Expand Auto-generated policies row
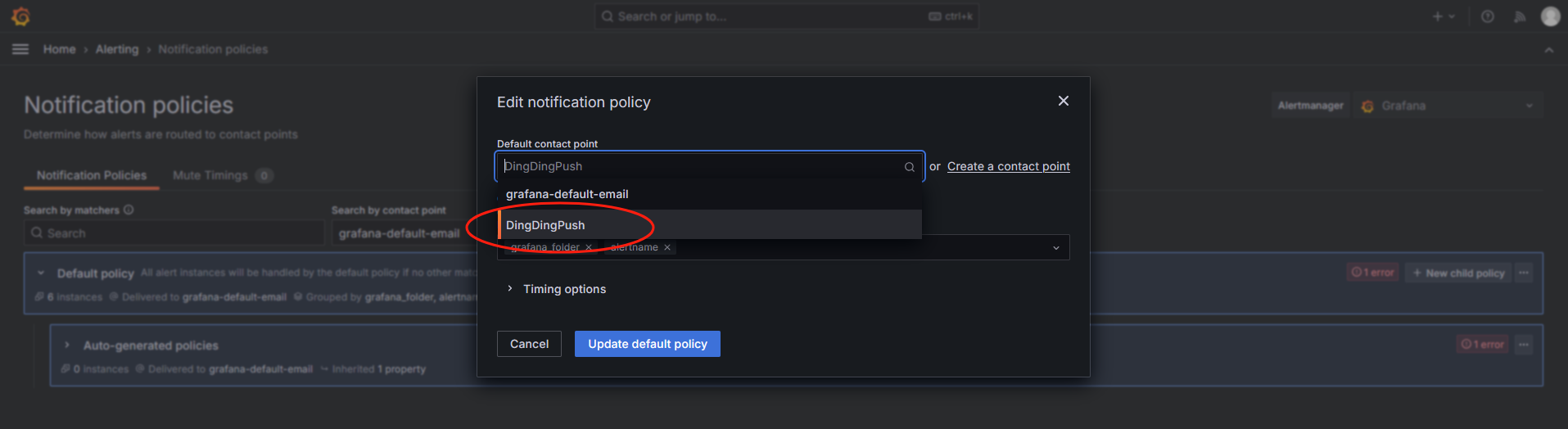Viewport: 1568px width, 429px height. click(x=67, y=345)
